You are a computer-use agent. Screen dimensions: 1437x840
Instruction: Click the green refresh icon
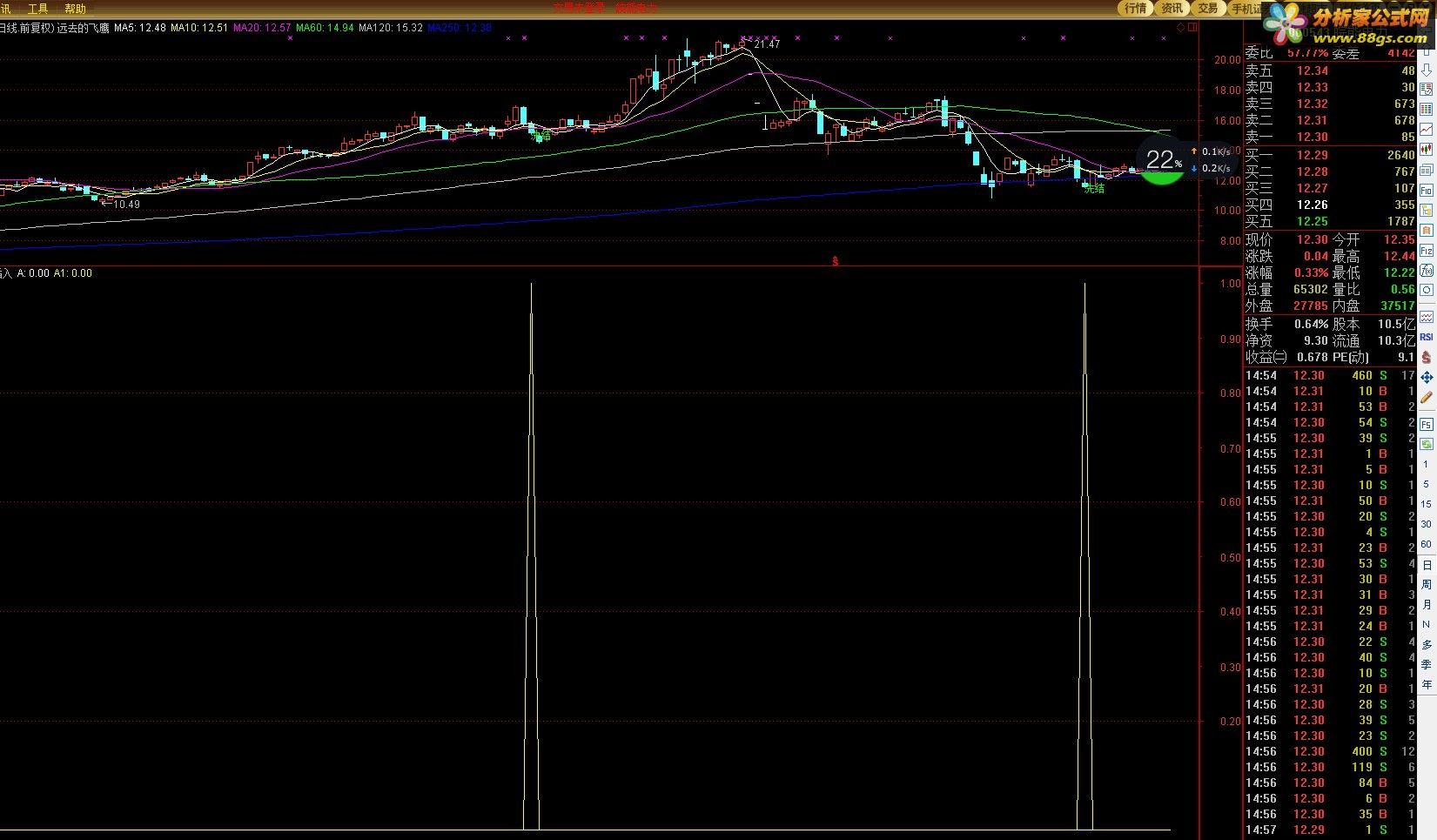tap(1427, 444)
